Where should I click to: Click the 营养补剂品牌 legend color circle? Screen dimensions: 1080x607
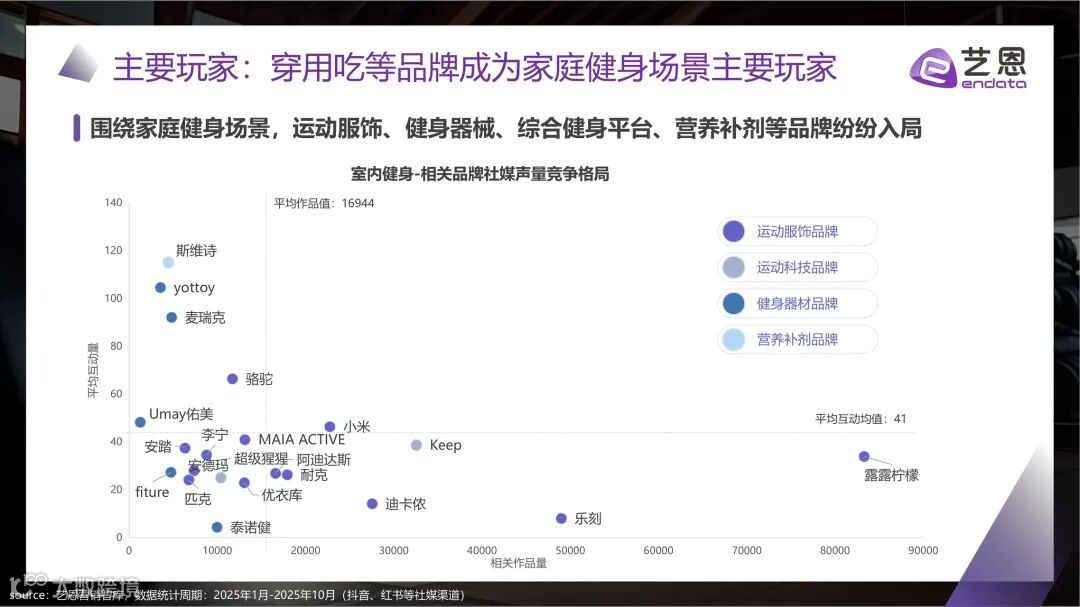click(x=734, y=339)
